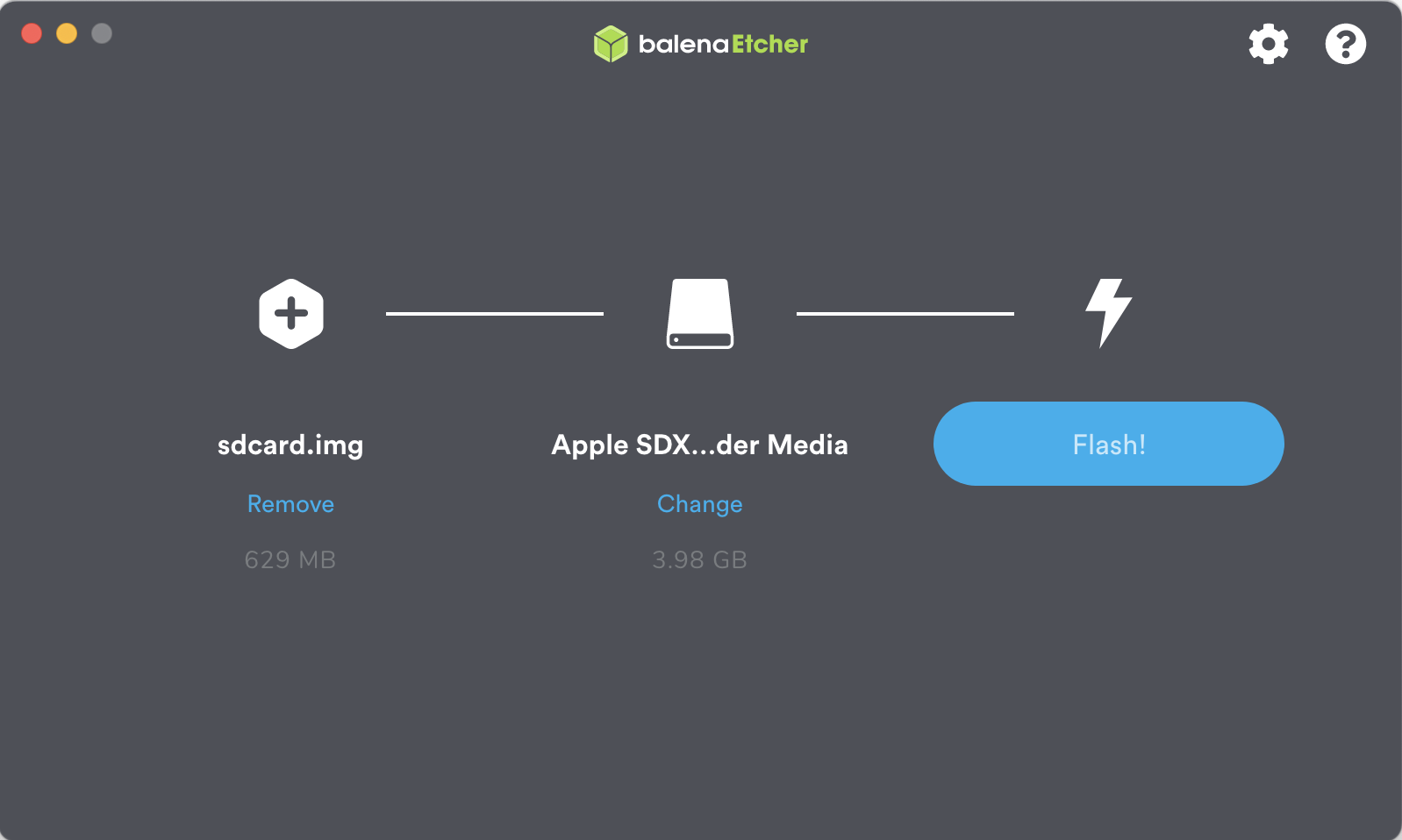Viewport: 1402px width, 840px height.
Task: Click the balenaEtcher title text
Action: pos(723,44)
